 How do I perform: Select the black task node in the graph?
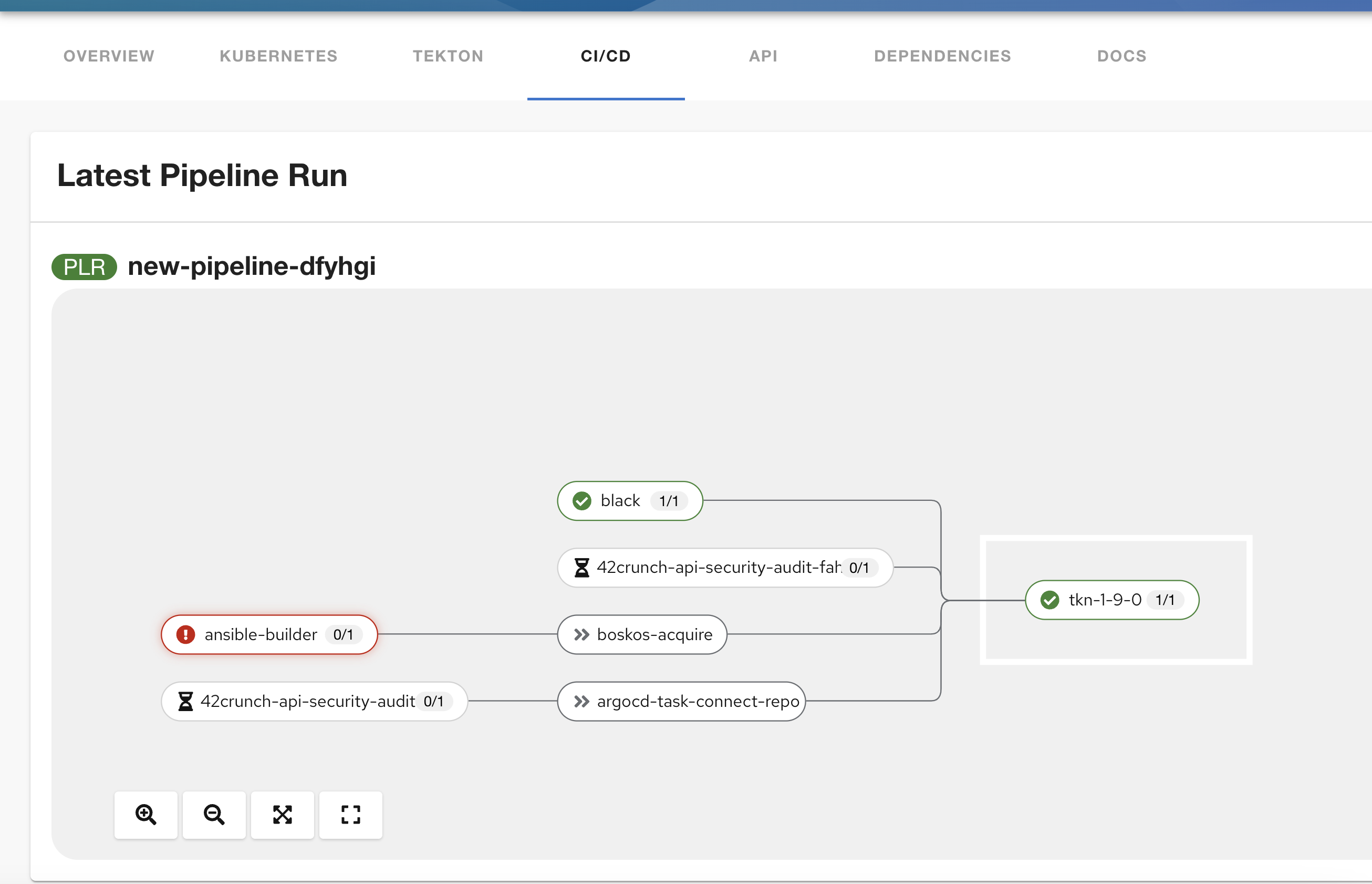click(629, 500)
